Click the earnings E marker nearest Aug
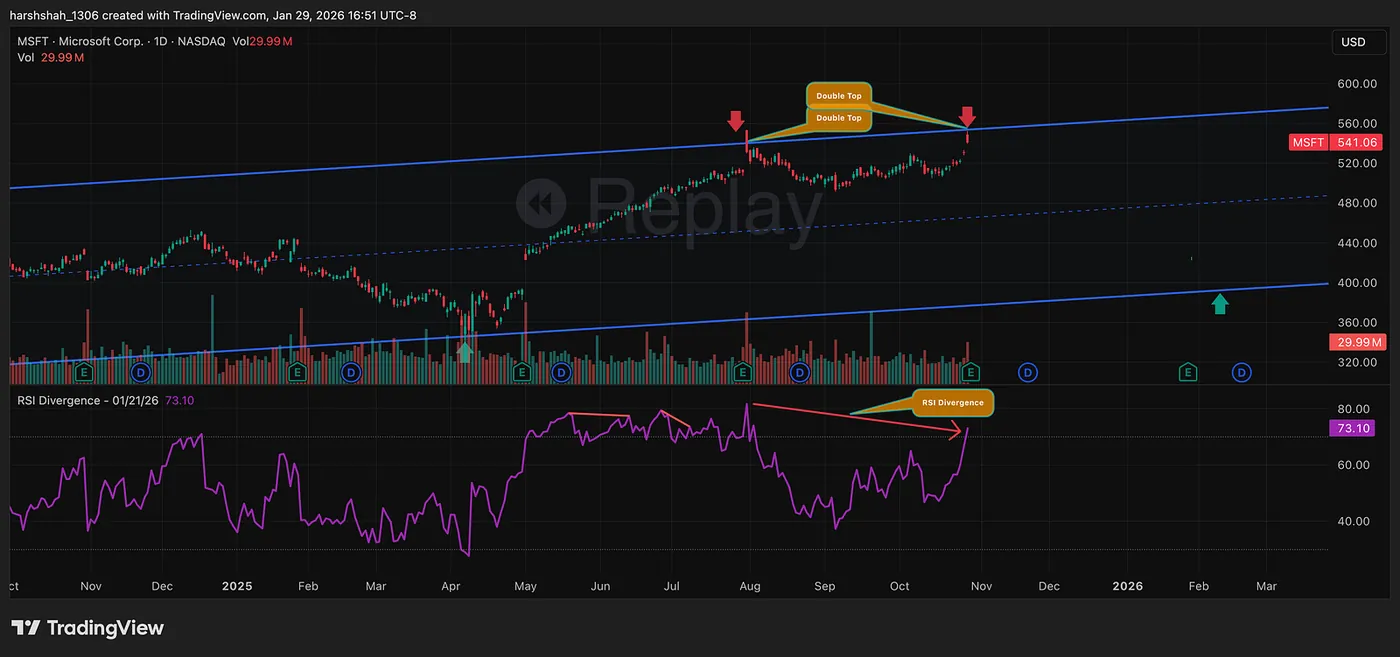This screenshot has width=1400, height=657. point(742,372)
